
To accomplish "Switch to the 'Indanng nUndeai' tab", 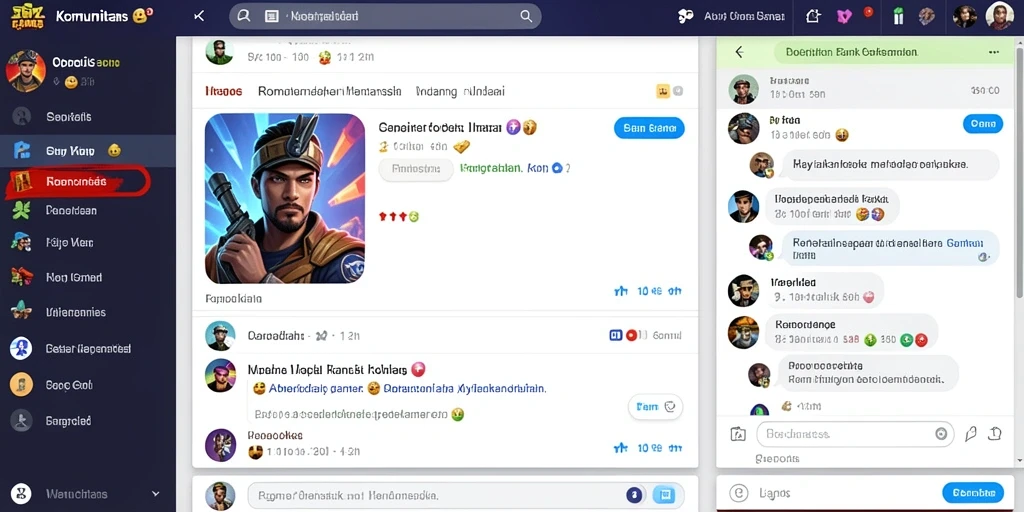I will tap(460, 91).
